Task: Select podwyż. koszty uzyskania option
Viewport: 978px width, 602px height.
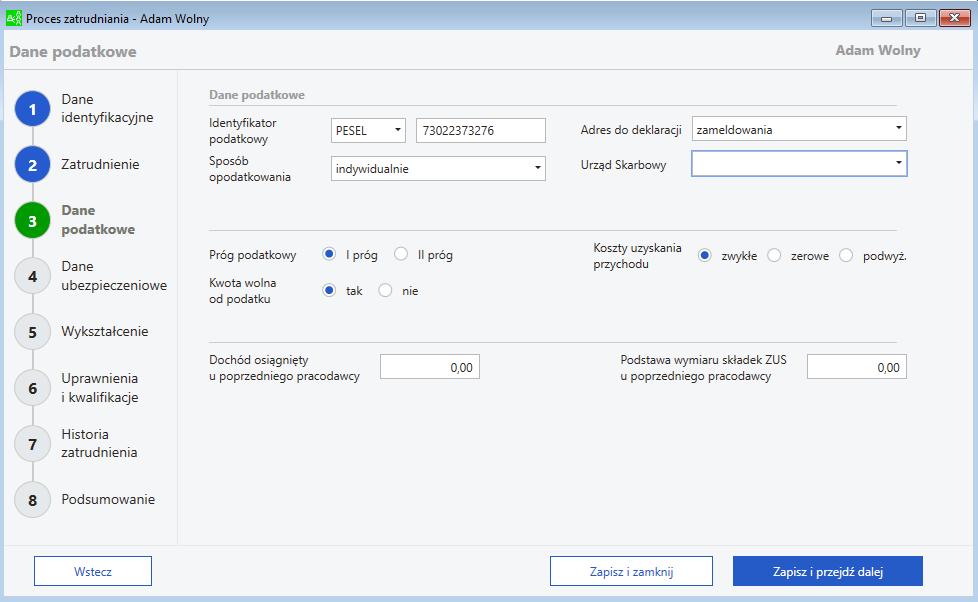Action: pos(846,255)
